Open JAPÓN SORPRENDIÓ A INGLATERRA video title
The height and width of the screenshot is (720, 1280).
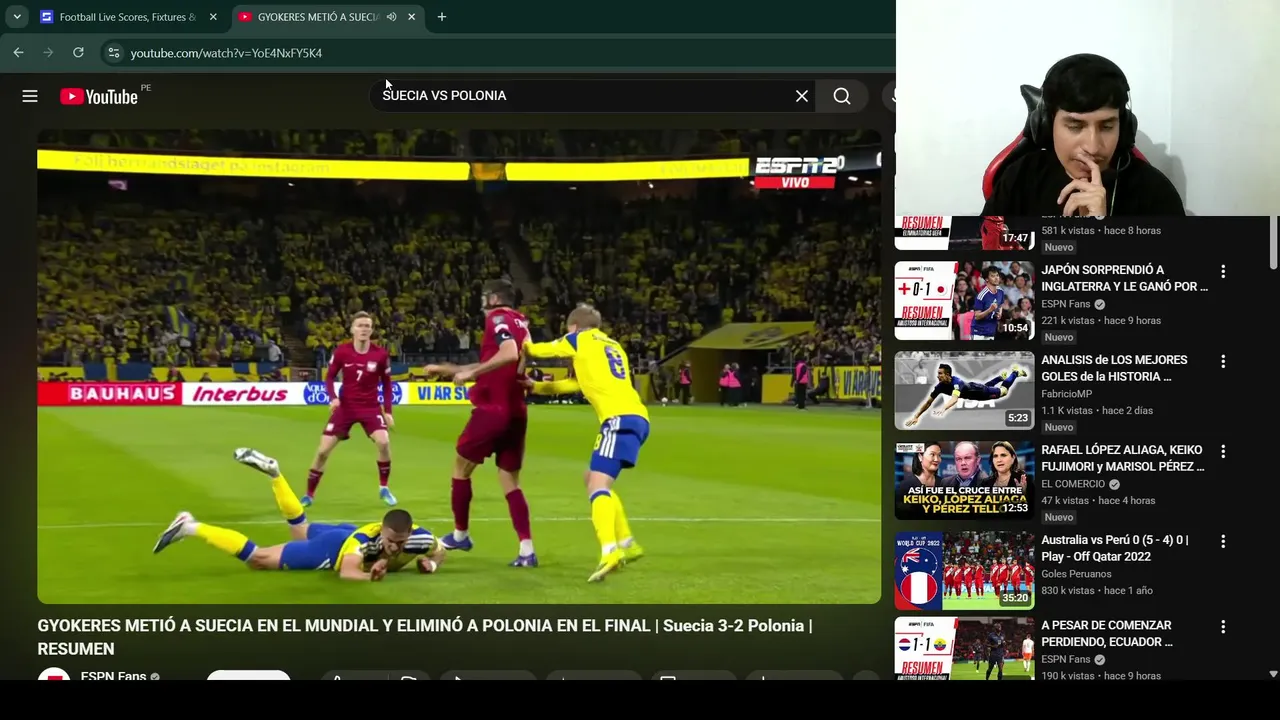click(x=1124, y=278)
